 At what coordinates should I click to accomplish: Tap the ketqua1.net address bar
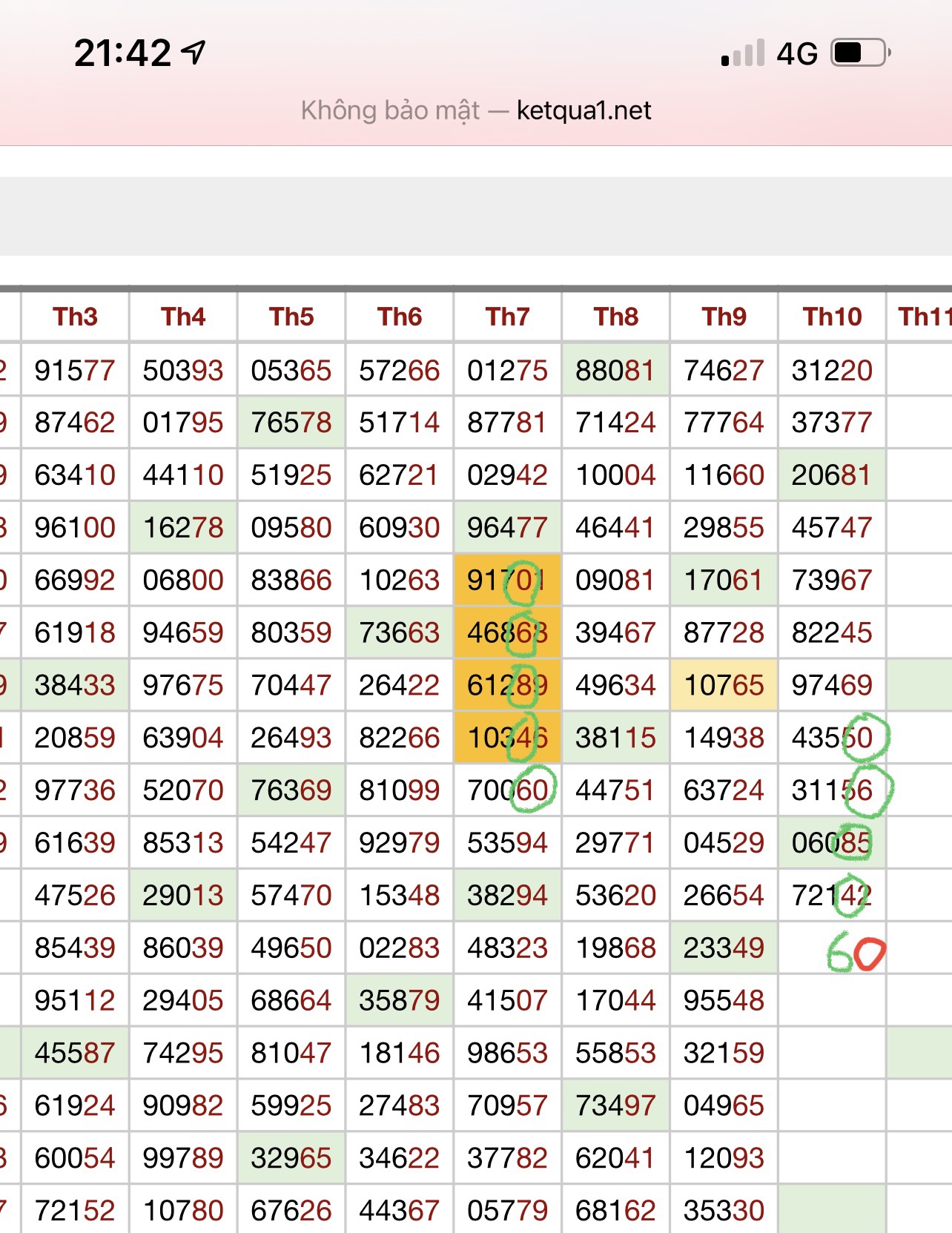click(x=476, y=110)
